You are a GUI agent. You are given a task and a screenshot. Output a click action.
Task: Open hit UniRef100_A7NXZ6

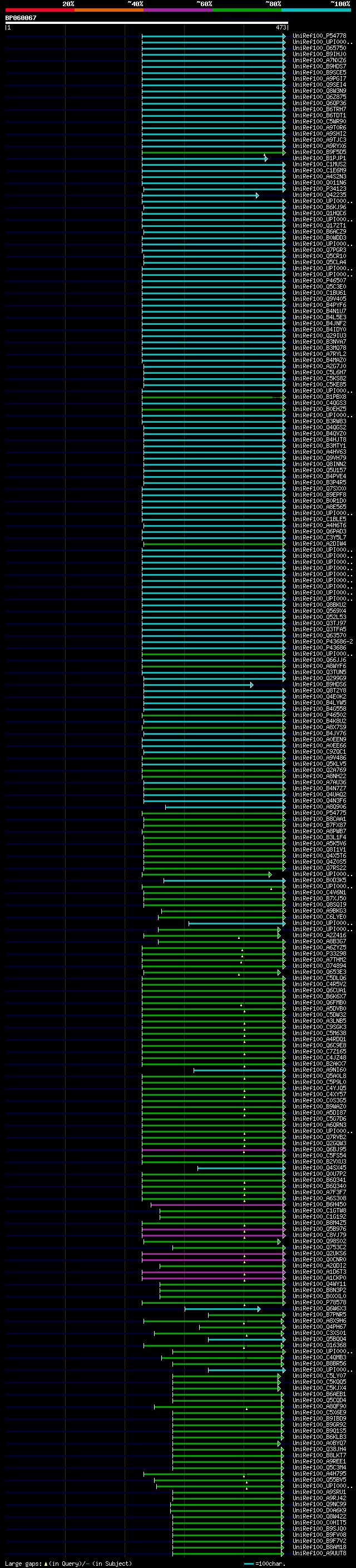coord(319,60)
